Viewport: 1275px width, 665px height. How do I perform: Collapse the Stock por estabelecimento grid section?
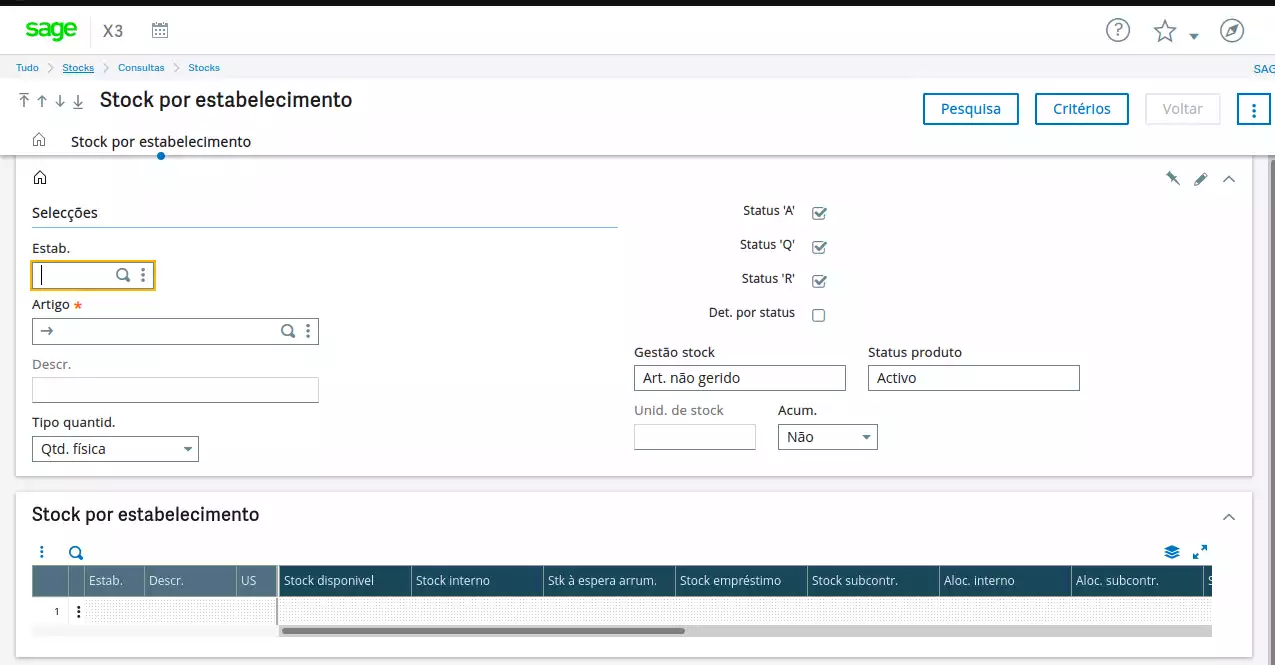(x=1229, y=517)
